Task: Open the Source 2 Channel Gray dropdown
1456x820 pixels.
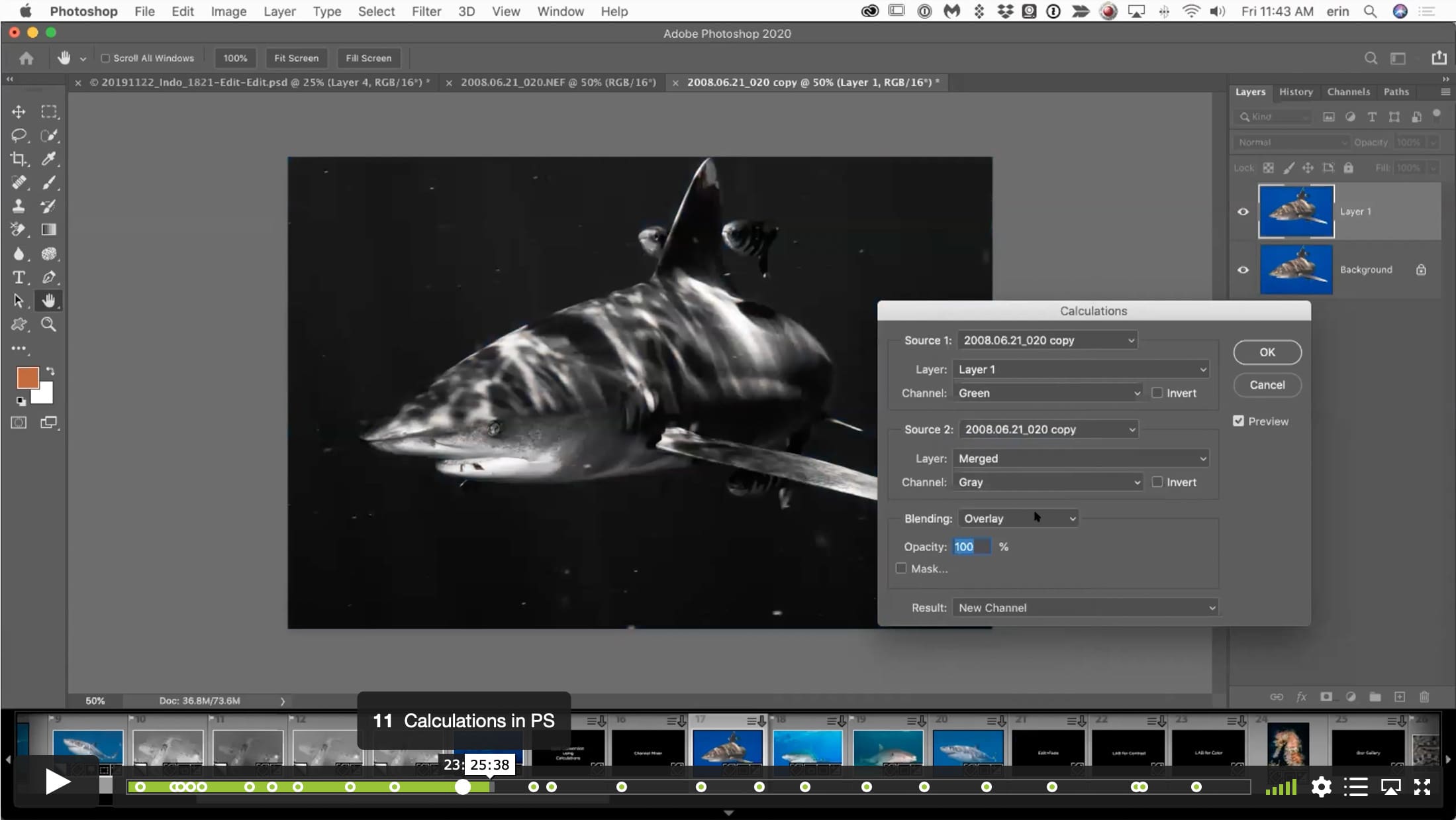Action: click(1047, 482)
